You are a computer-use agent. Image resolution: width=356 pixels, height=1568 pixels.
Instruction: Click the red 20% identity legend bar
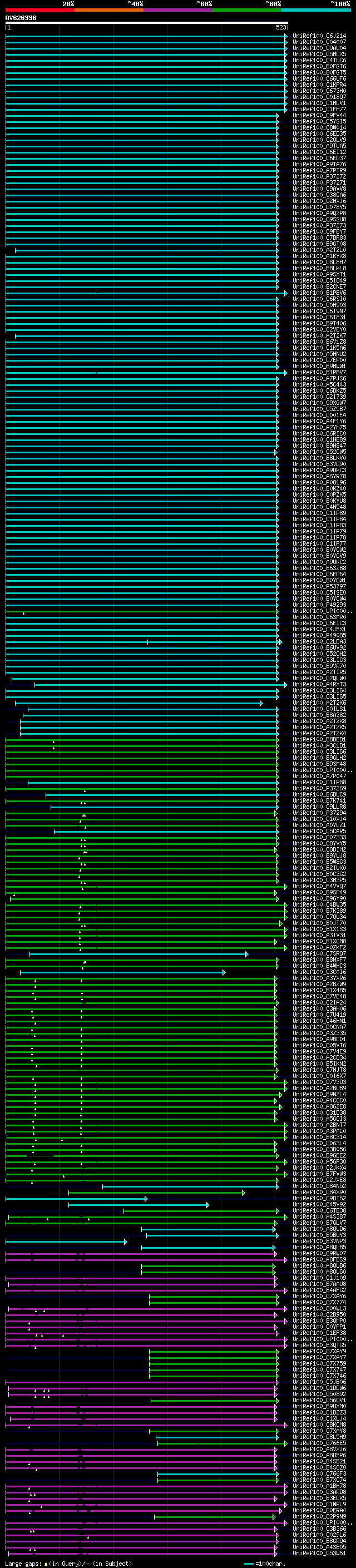[40, 10]
